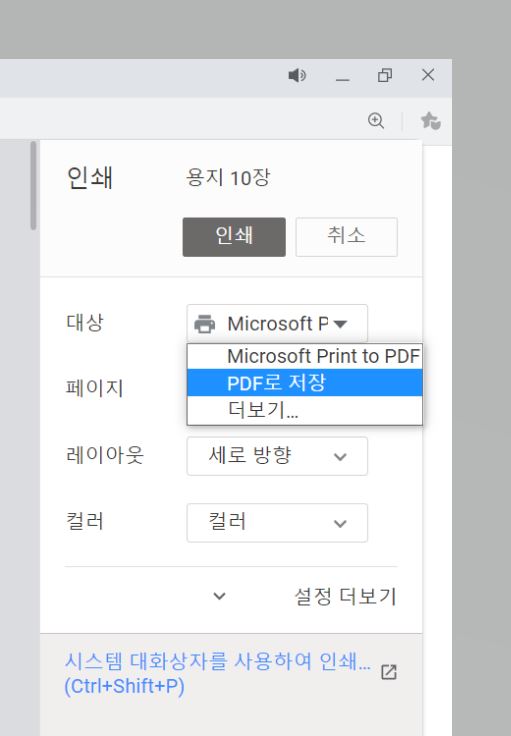Viewport: 511px width, 736px height.
Task: Open the 컬러 color mode dropdown
Action: tap(277, 522)
